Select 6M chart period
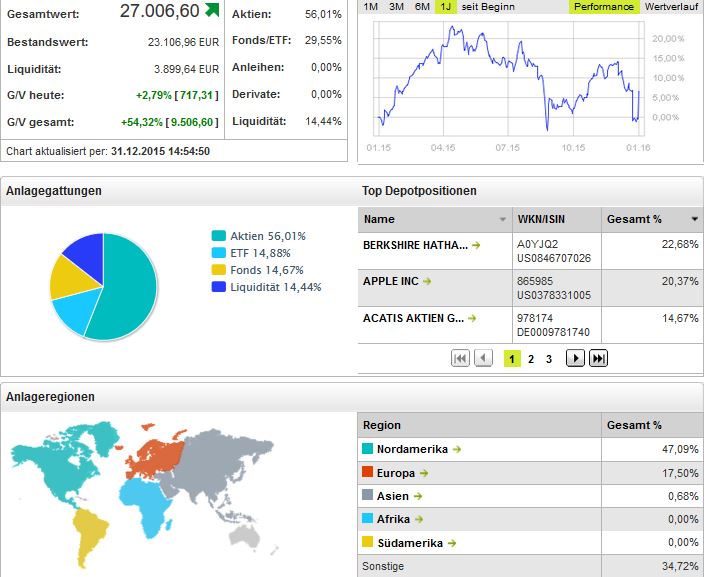 pyautogui.click(x=422, y=7)
